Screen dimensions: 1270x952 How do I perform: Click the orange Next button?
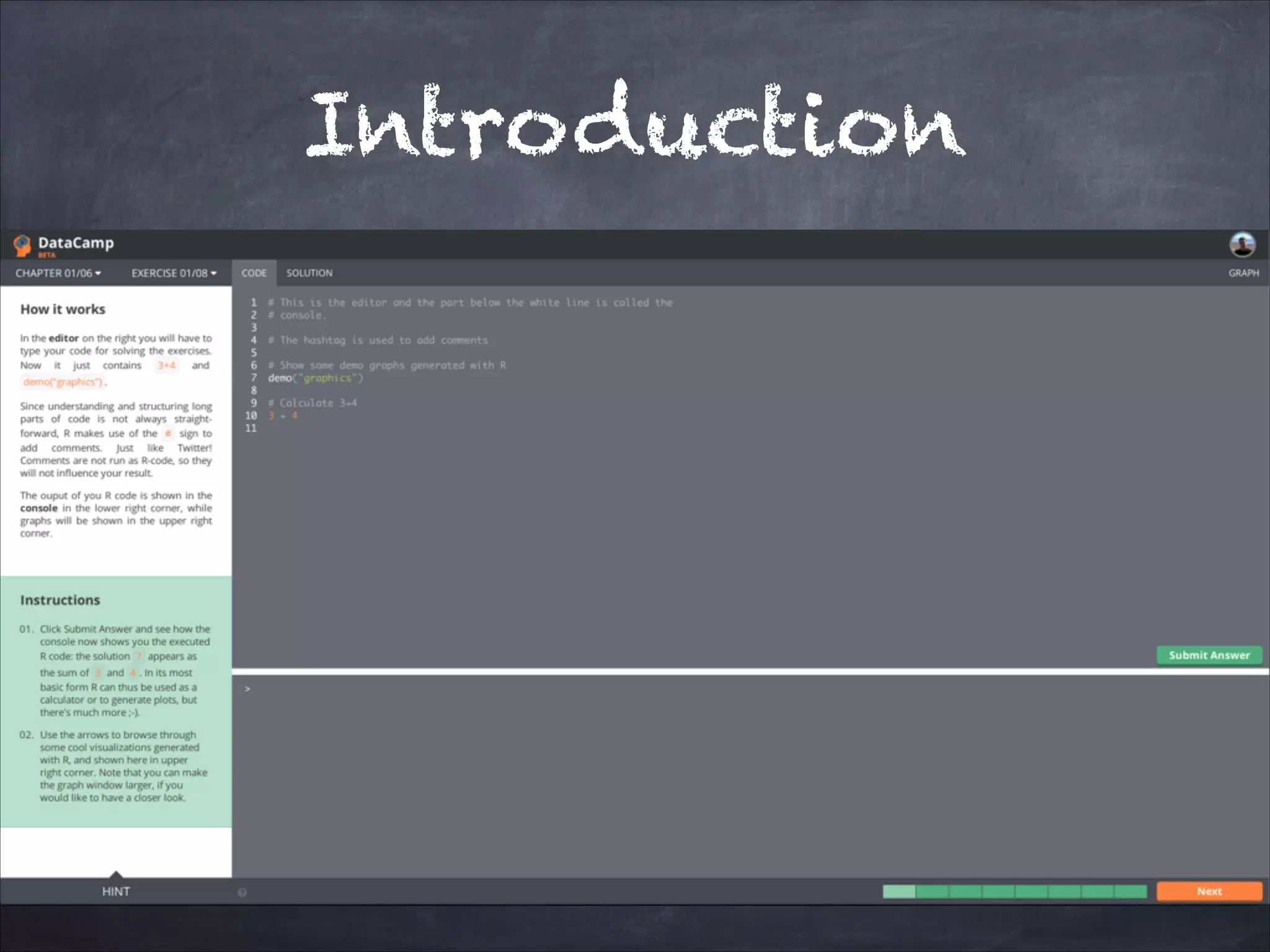[x=1209, y=891]
